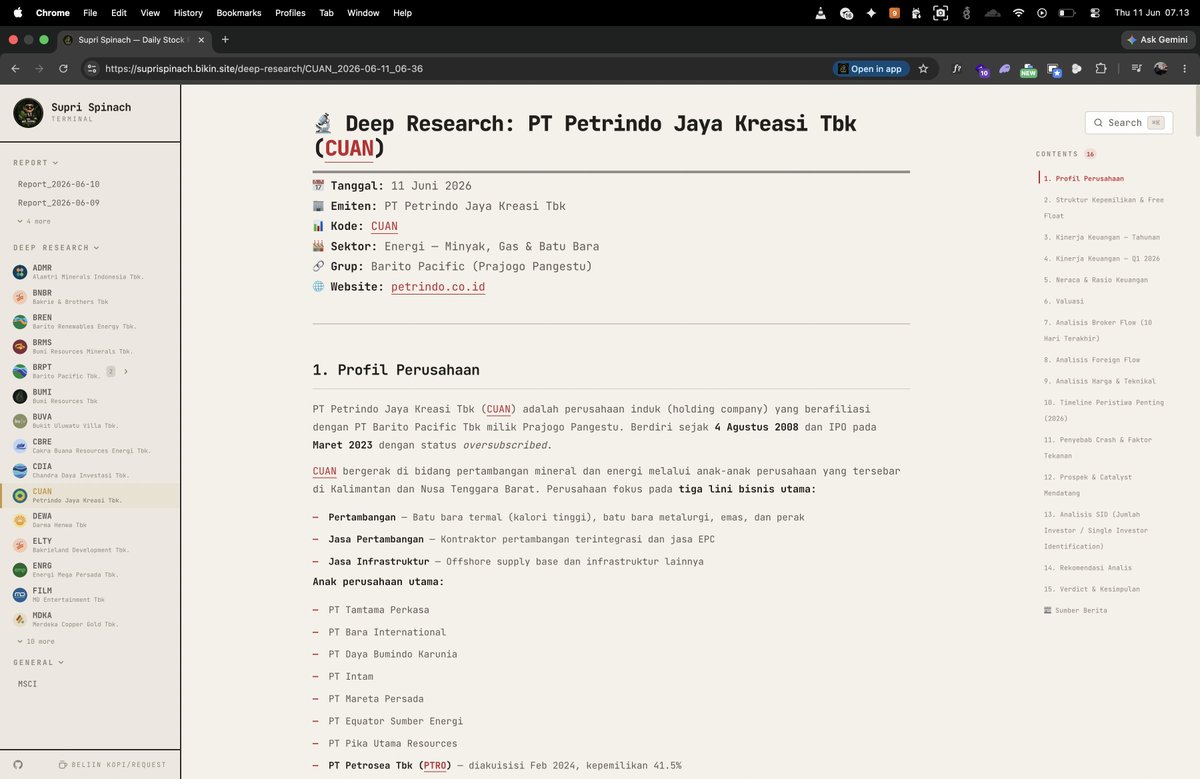
Task: Open MSCI under General
Action: pos(28,684)
